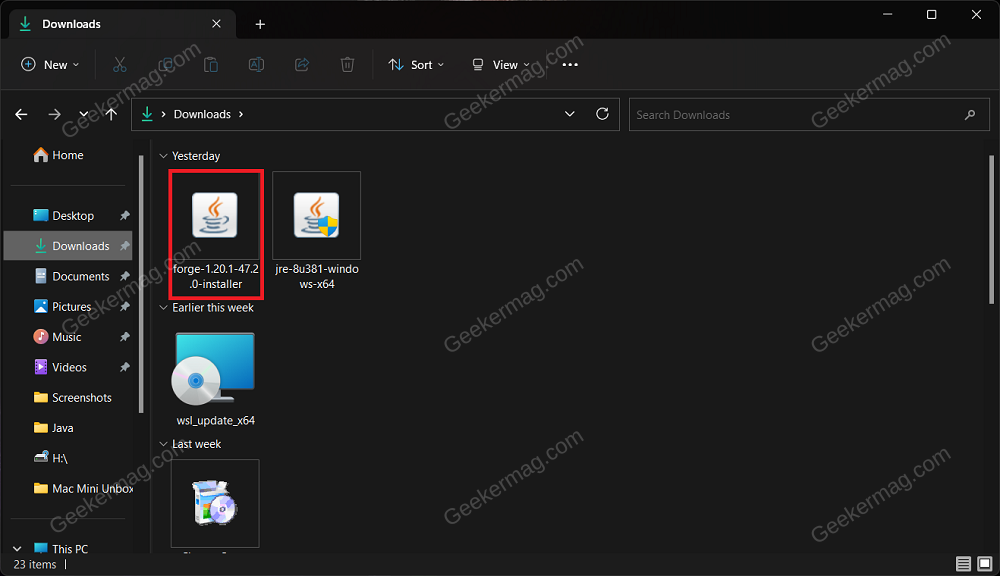Click the Rename icon in toolbar
Screen dimensions: 1000x576
click(x=256, y=64)
